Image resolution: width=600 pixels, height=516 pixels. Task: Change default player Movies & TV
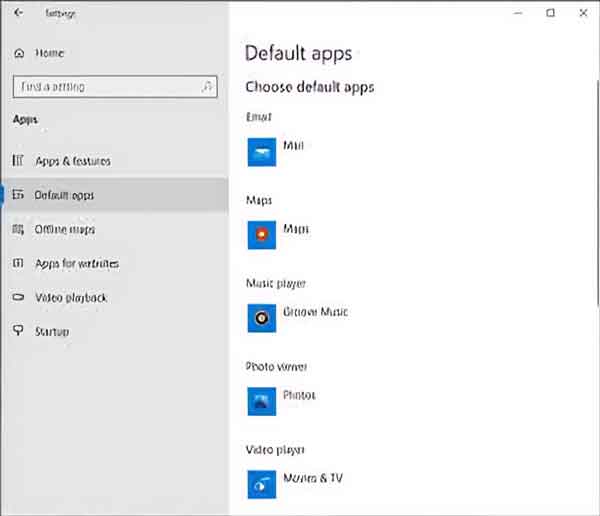click(313, 478)
